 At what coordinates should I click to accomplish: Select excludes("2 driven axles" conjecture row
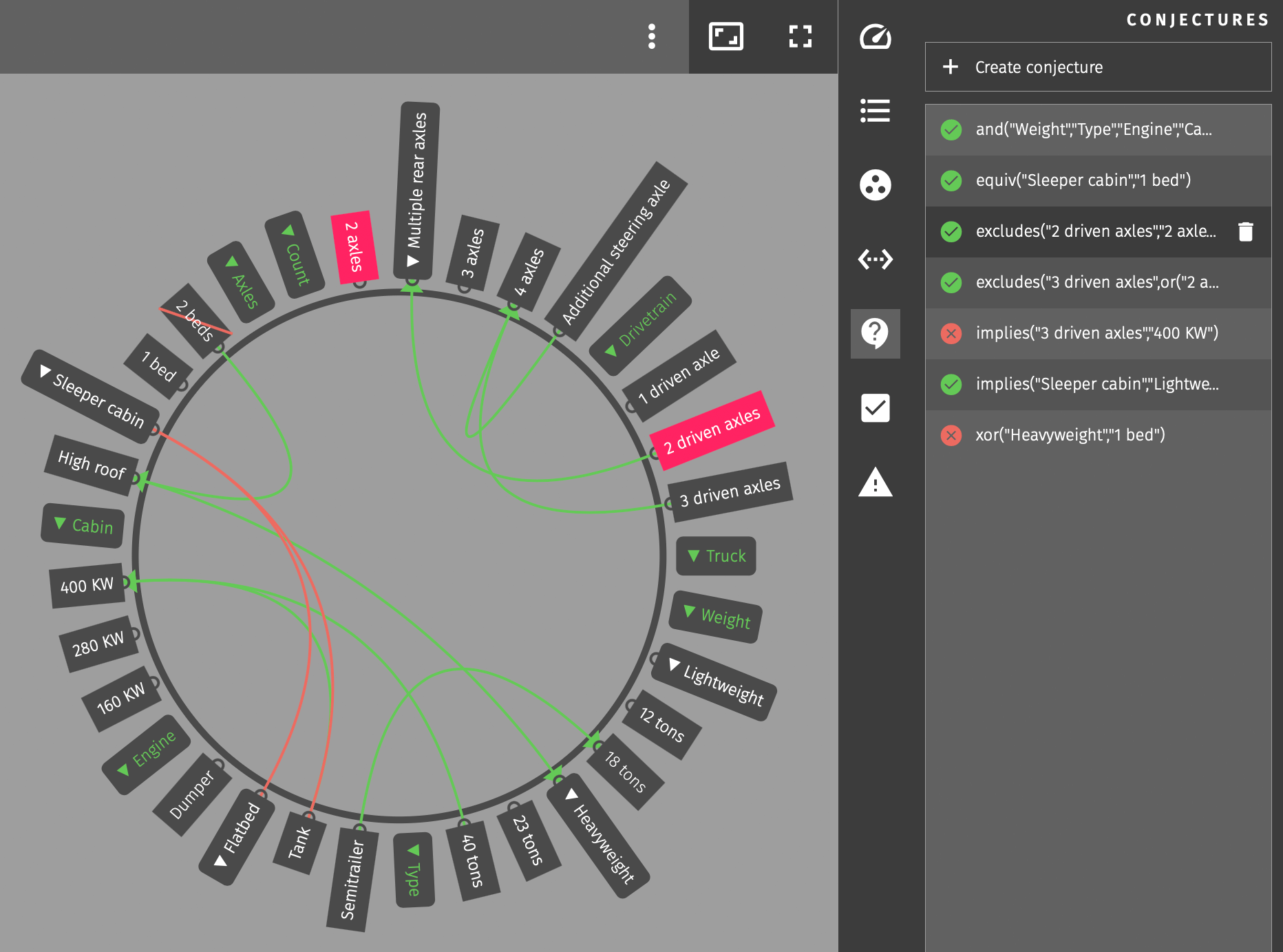coord(1098,231)
